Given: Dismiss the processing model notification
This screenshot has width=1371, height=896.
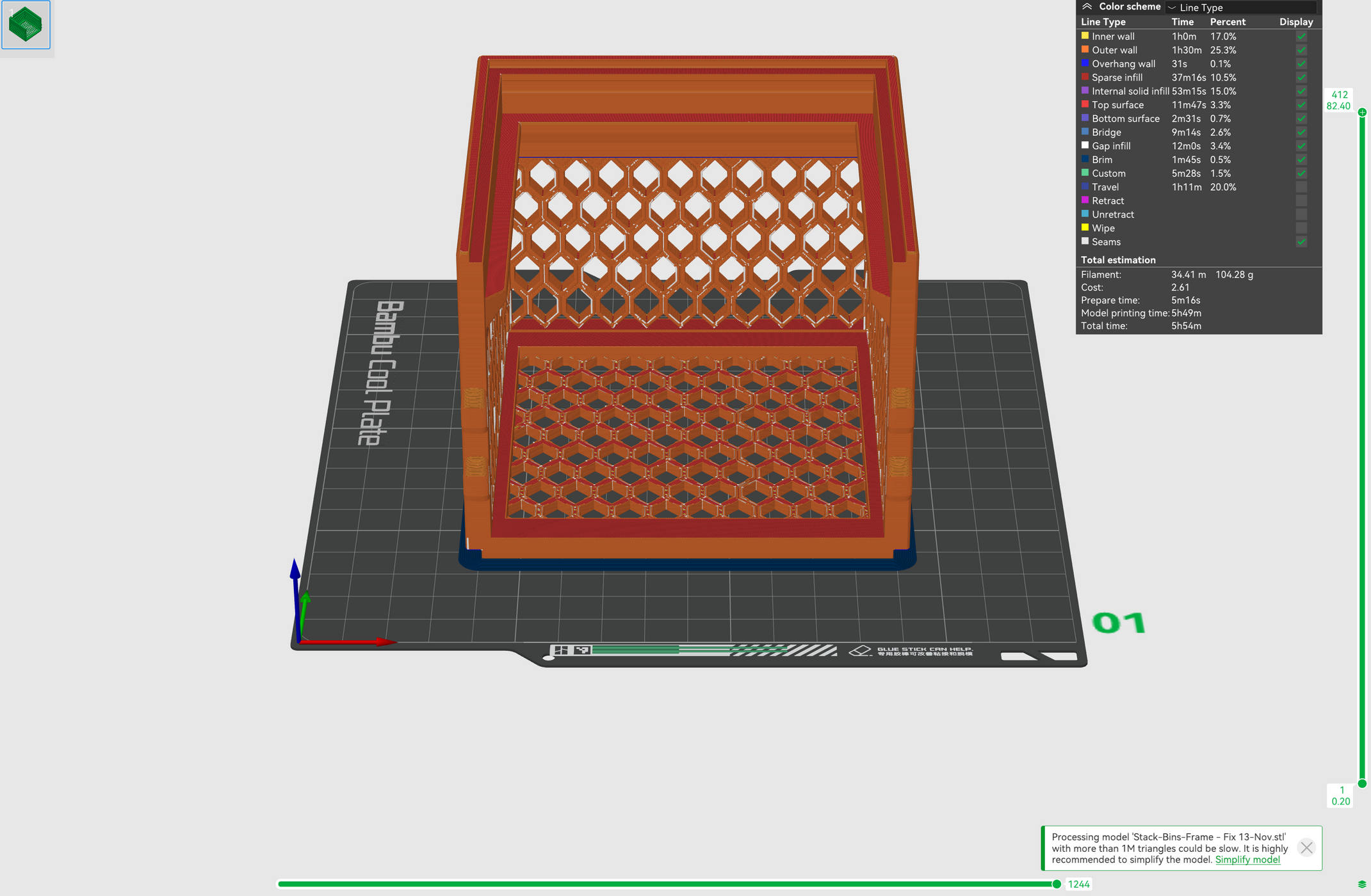Looking at the screenshot, I should pyautogui.click(x=1306, y=848).
